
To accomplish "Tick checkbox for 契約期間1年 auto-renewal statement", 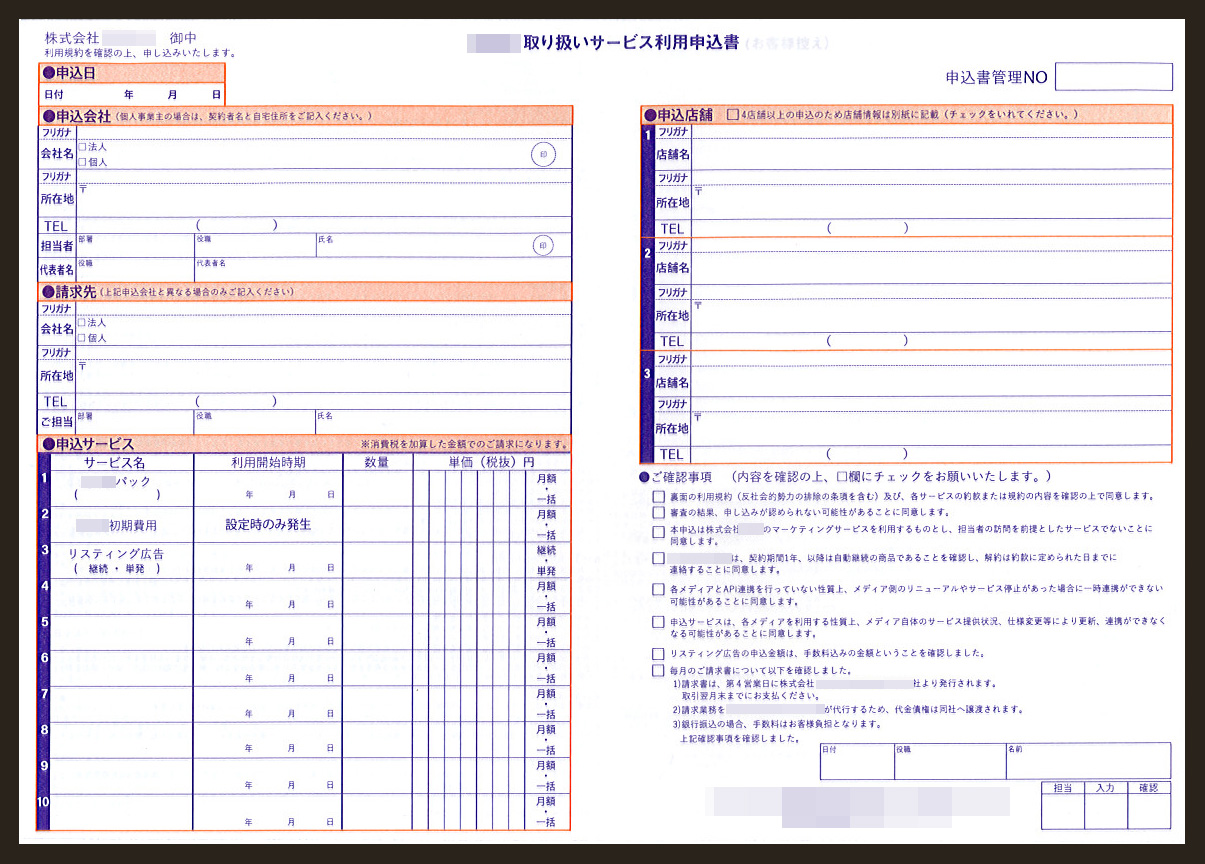I will click(x=658, y=558).
